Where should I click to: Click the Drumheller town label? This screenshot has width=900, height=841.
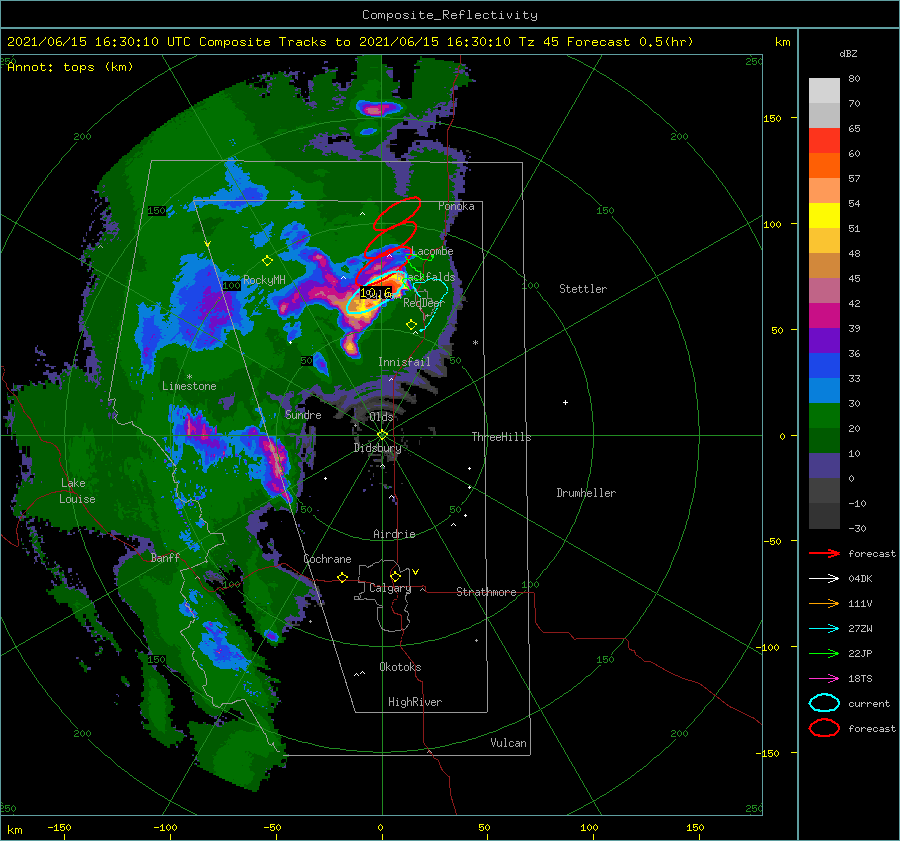tap(586, 493)
